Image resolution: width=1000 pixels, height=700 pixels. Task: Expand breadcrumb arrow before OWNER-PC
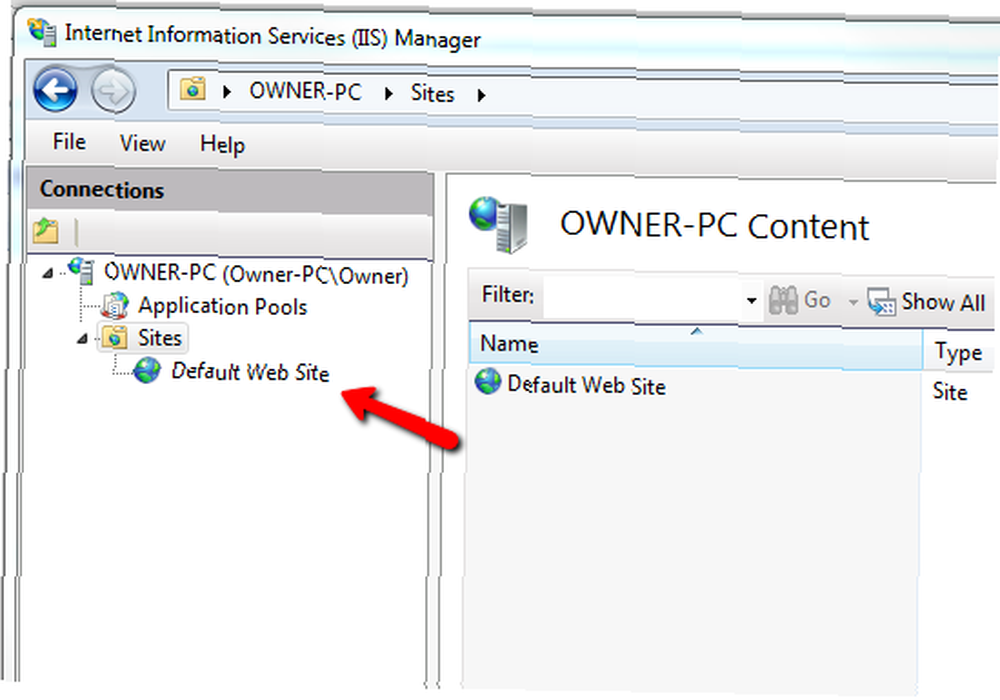point(226,92)
